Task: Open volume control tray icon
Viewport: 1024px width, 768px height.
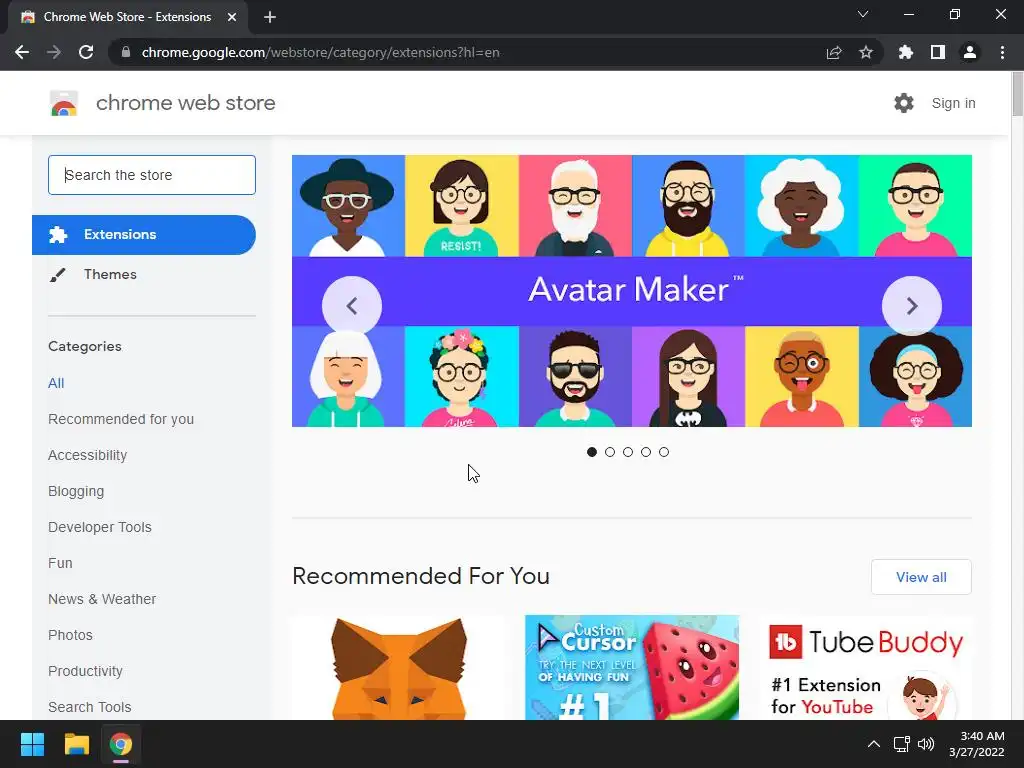Action: click(x=926, y=744)
